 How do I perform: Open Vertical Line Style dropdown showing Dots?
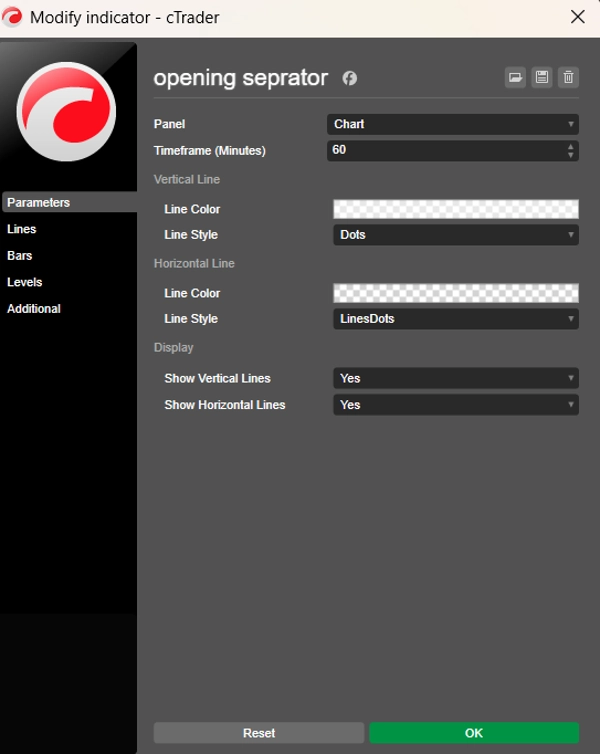pyautogui.click(x=456, y=235)
